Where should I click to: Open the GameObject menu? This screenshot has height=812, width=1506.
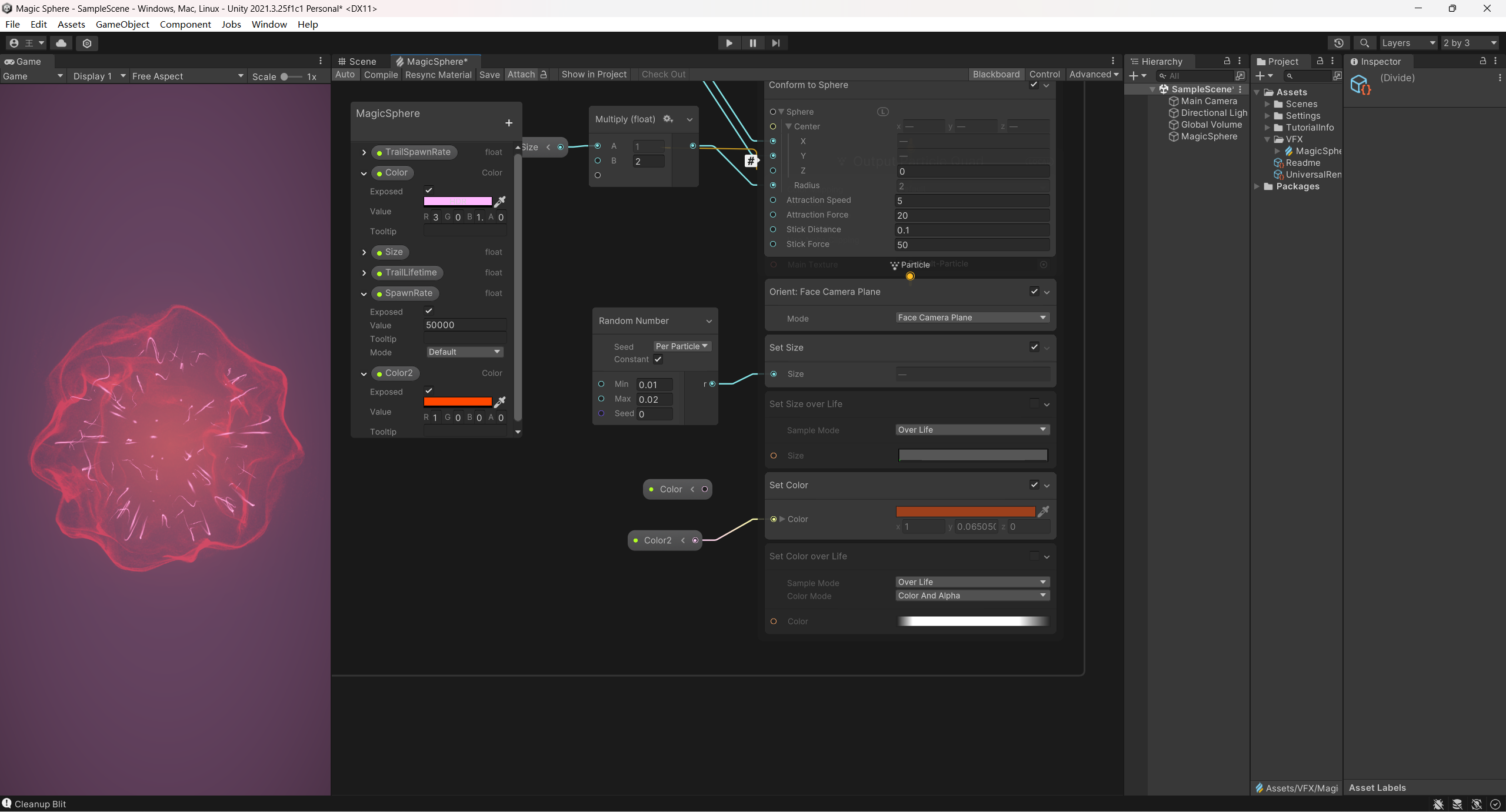pyautogui.click(x=122, y=24)
